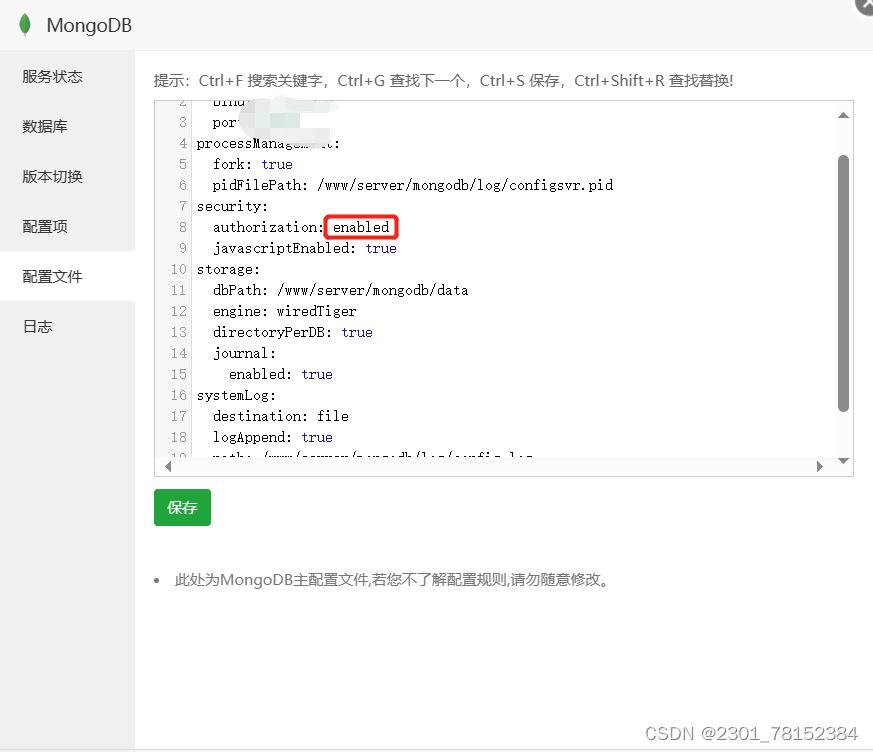
Task: Select the 配置文件 tab
Action: pyautogui.click(x=52, y=277)
